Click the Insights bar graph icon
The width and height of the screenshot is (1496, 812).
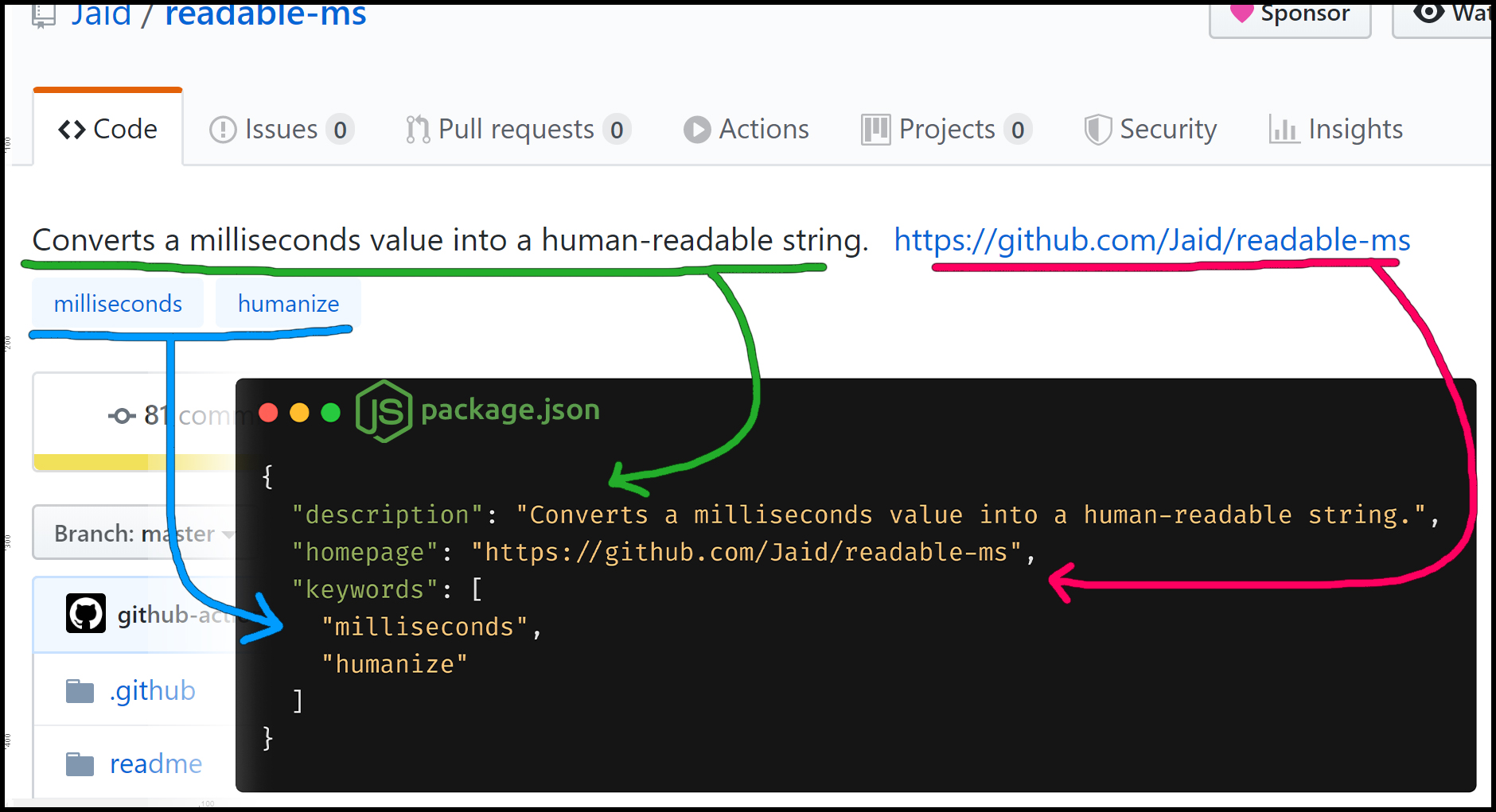click(1284, 130)
